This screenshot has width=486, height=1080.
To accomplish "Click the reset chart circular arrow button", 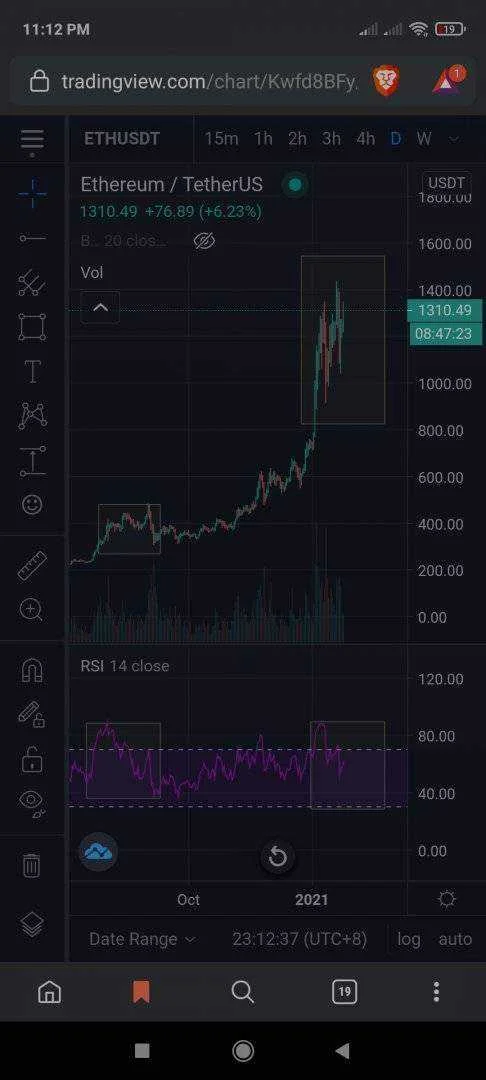I will (277, 857).
